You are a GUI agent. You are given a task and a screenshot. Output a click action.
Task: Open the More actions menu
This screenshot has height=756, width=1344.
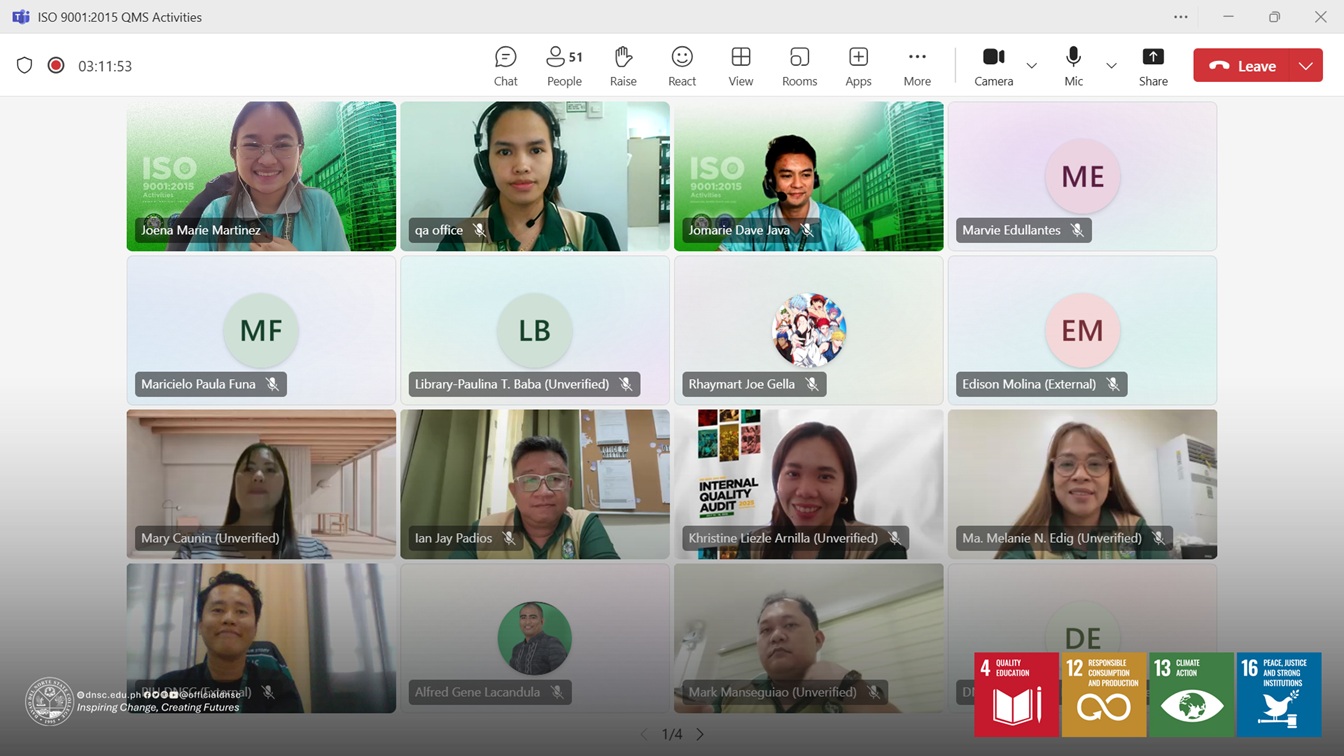pos(917,66)
